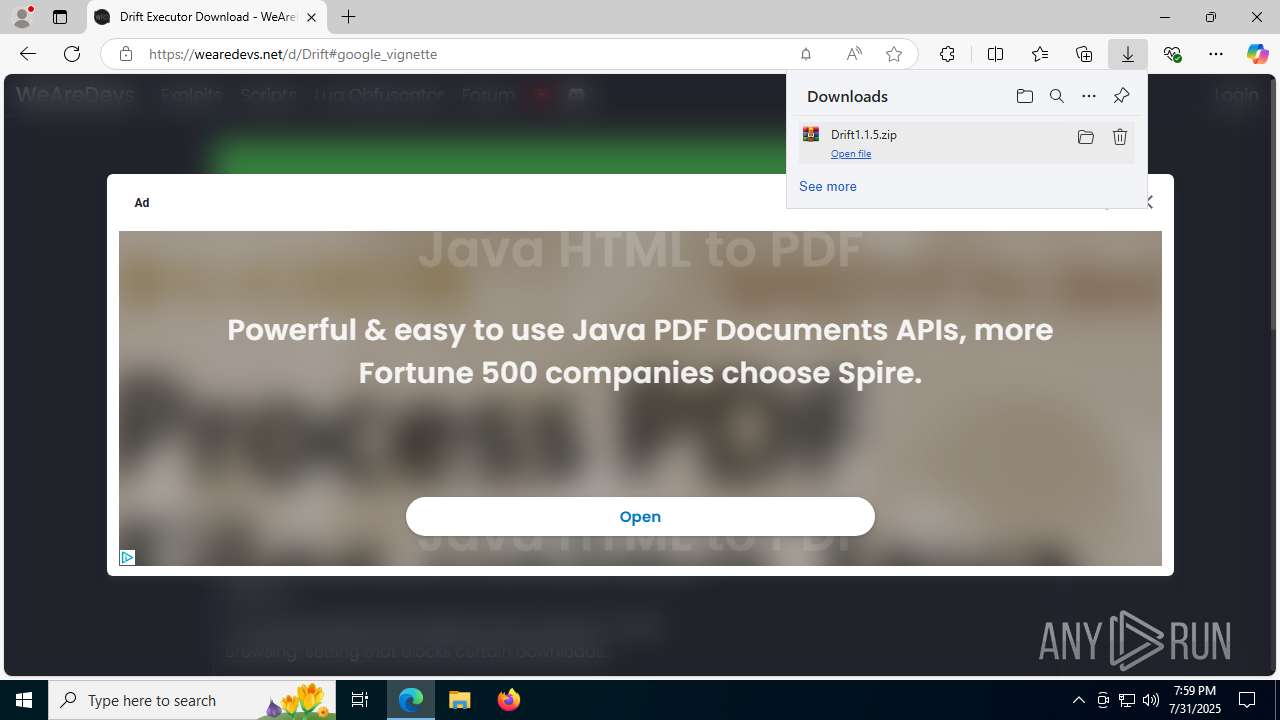The image size is (1280, 720).
Task: Close the ad overlay with X
Action: (1147, 202)
